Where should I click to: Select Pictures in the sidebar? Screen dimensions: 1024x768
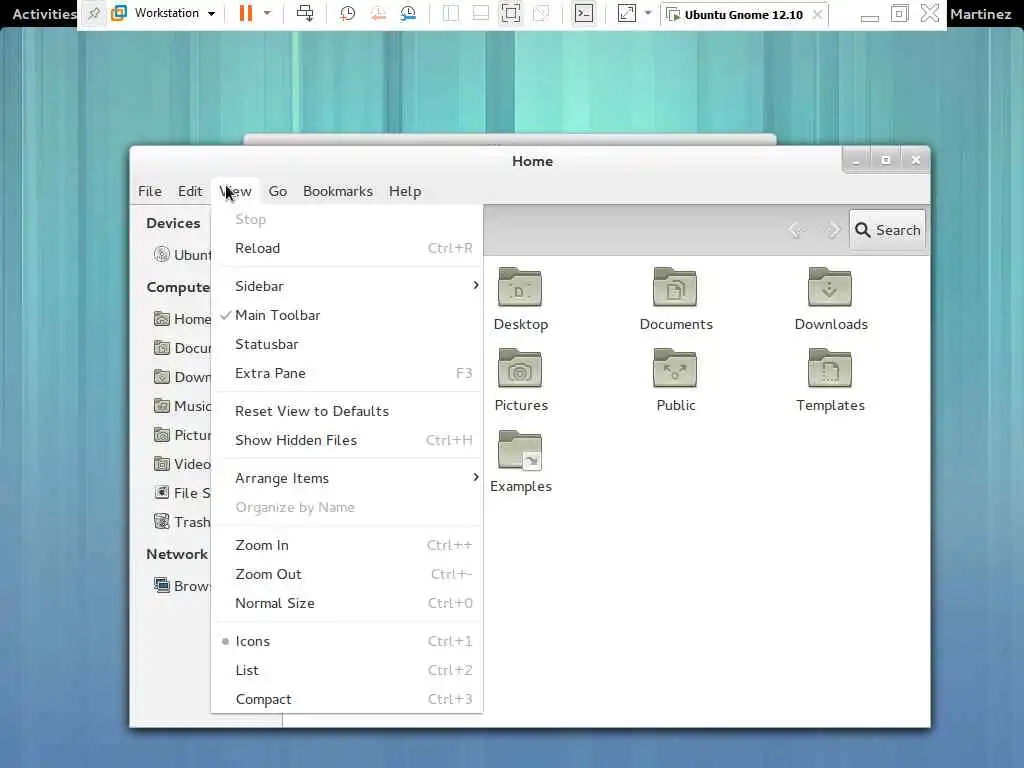point(182,435)
